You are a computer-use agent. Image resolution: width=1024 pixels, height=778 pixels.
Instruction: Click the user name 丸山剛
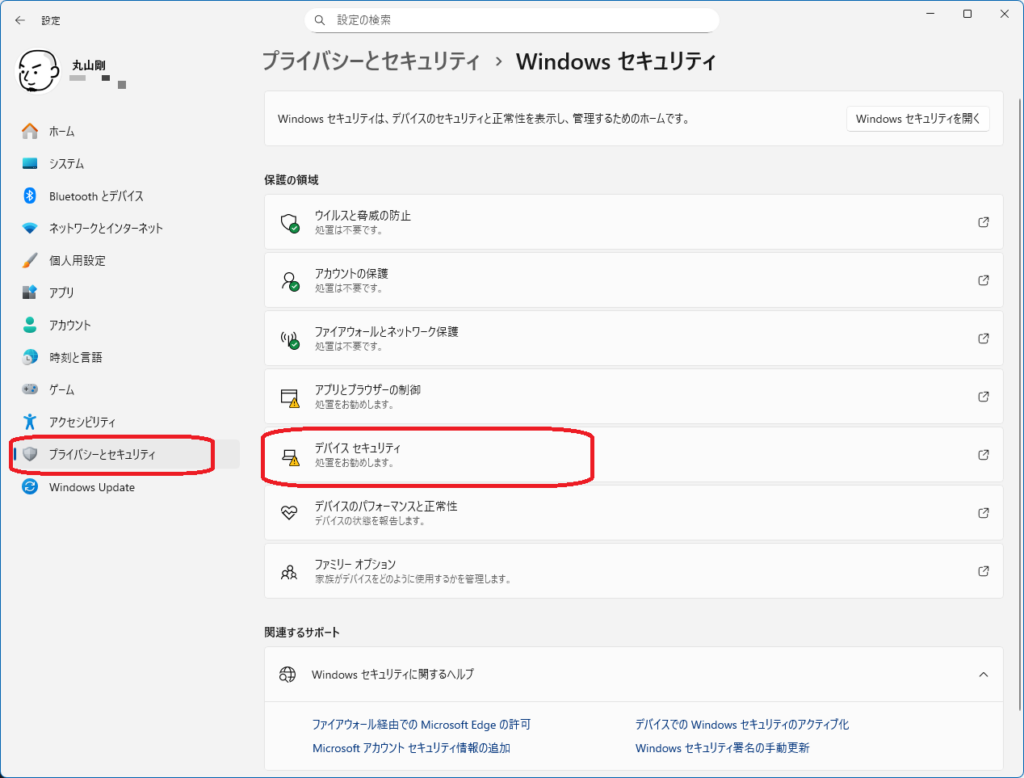click(x=88, y=65)
